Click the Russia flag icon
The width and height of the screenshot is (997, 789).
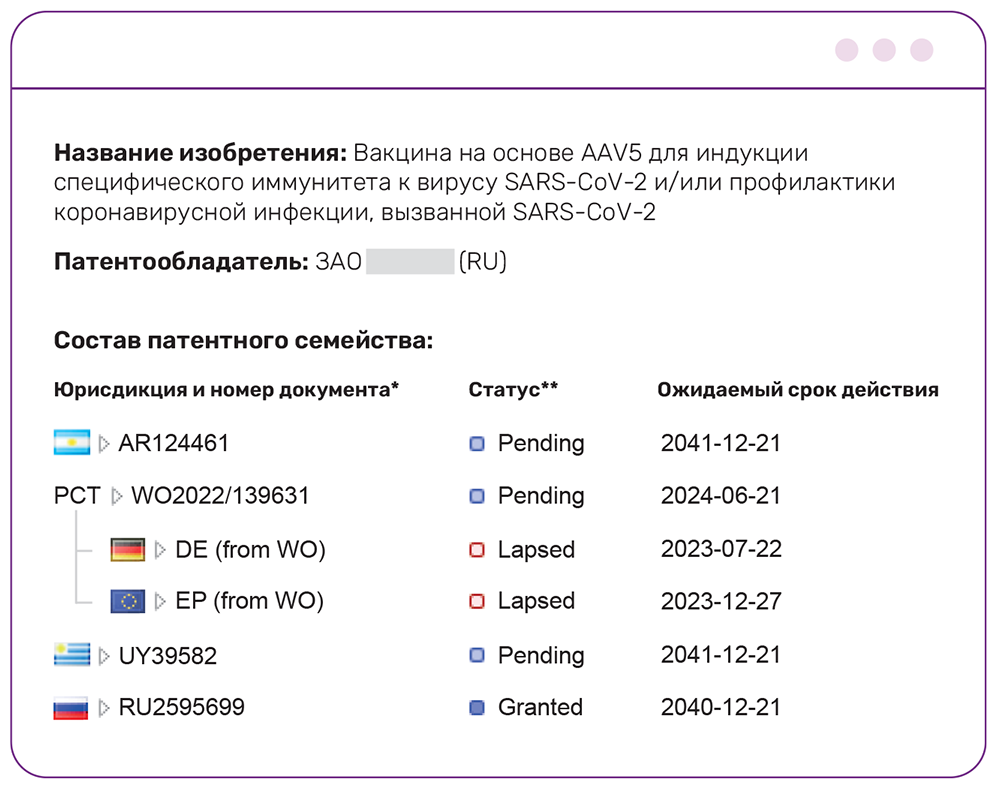71,708
